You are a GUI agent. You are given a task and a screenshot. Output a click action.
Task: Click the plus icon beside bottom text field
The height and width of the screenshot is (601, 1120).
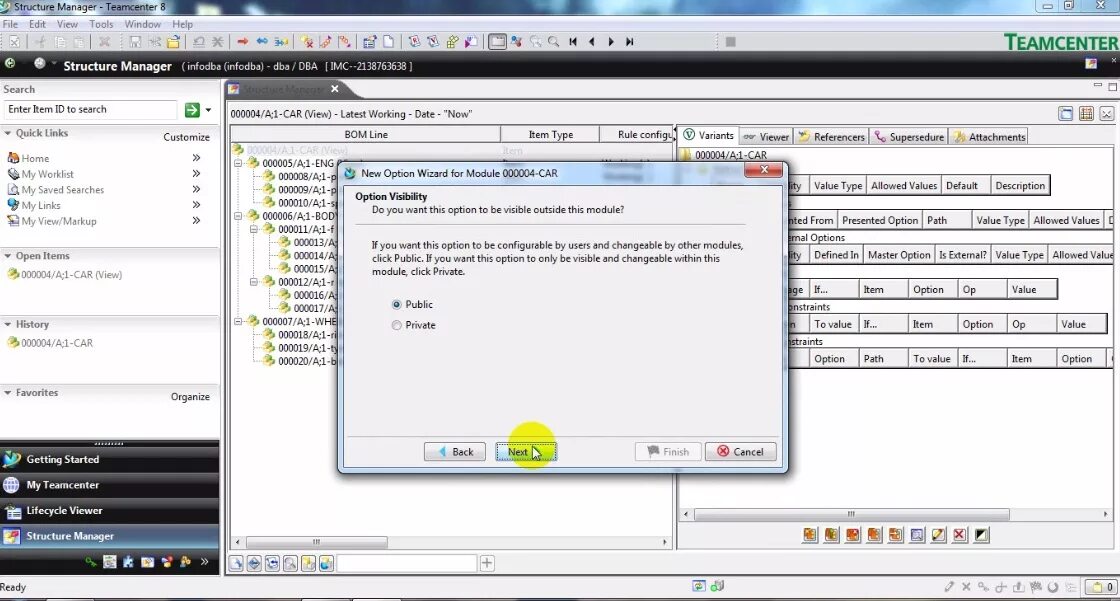coord(487,563)
